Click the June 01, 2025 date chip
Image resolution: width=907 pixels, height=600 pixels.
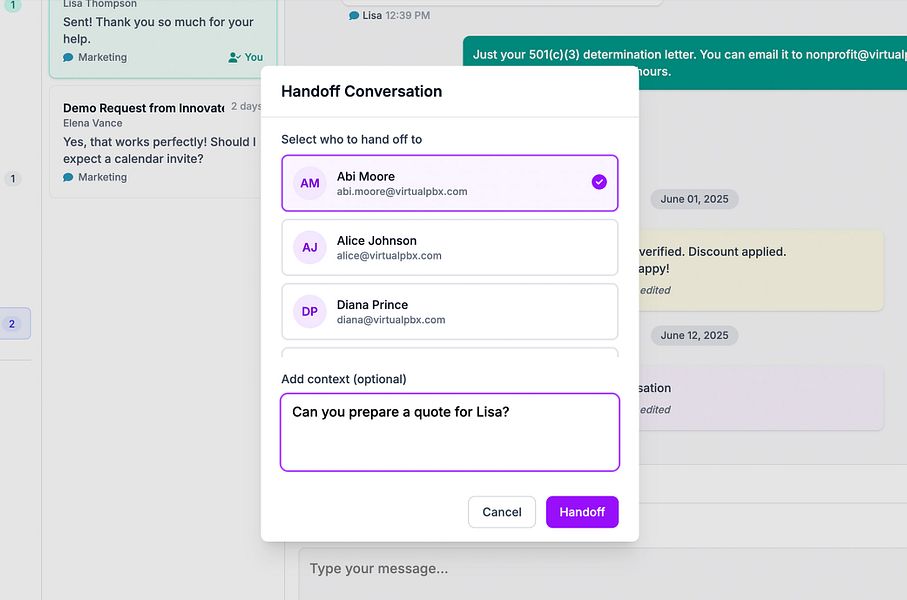pyautogui.click(x=694, y=199)
